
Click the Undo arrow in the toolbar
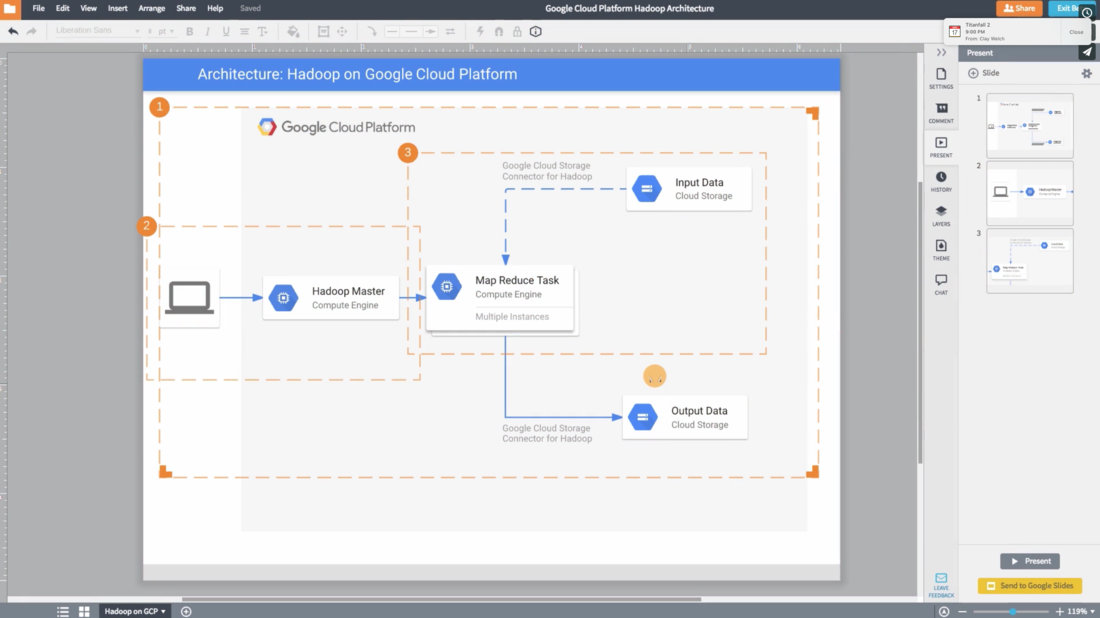13,31
